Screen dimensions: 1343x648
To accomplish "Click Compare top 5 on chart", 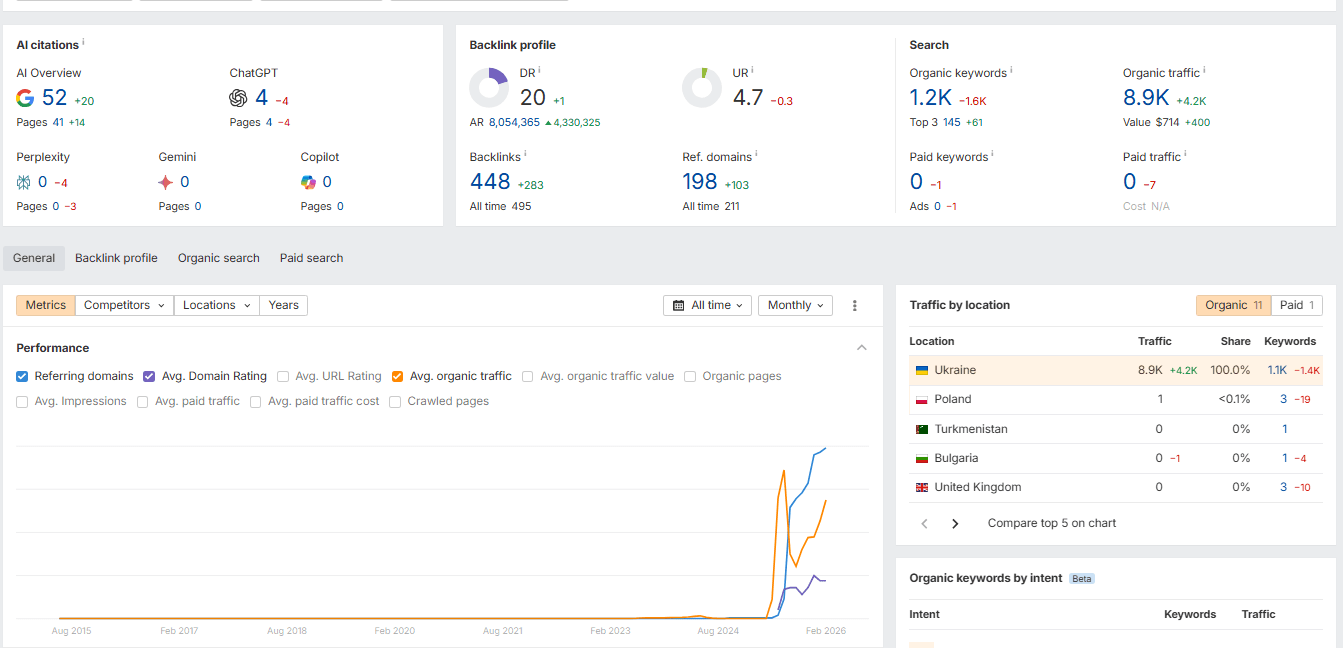I will point(1052,523).
